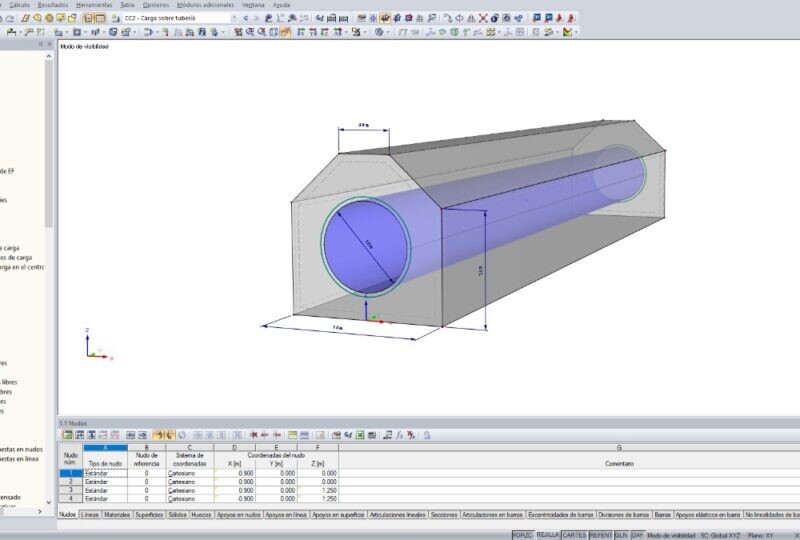Select the X coordinate cell of node 3
Screen dimensions: 800x540
pos(235,490)
